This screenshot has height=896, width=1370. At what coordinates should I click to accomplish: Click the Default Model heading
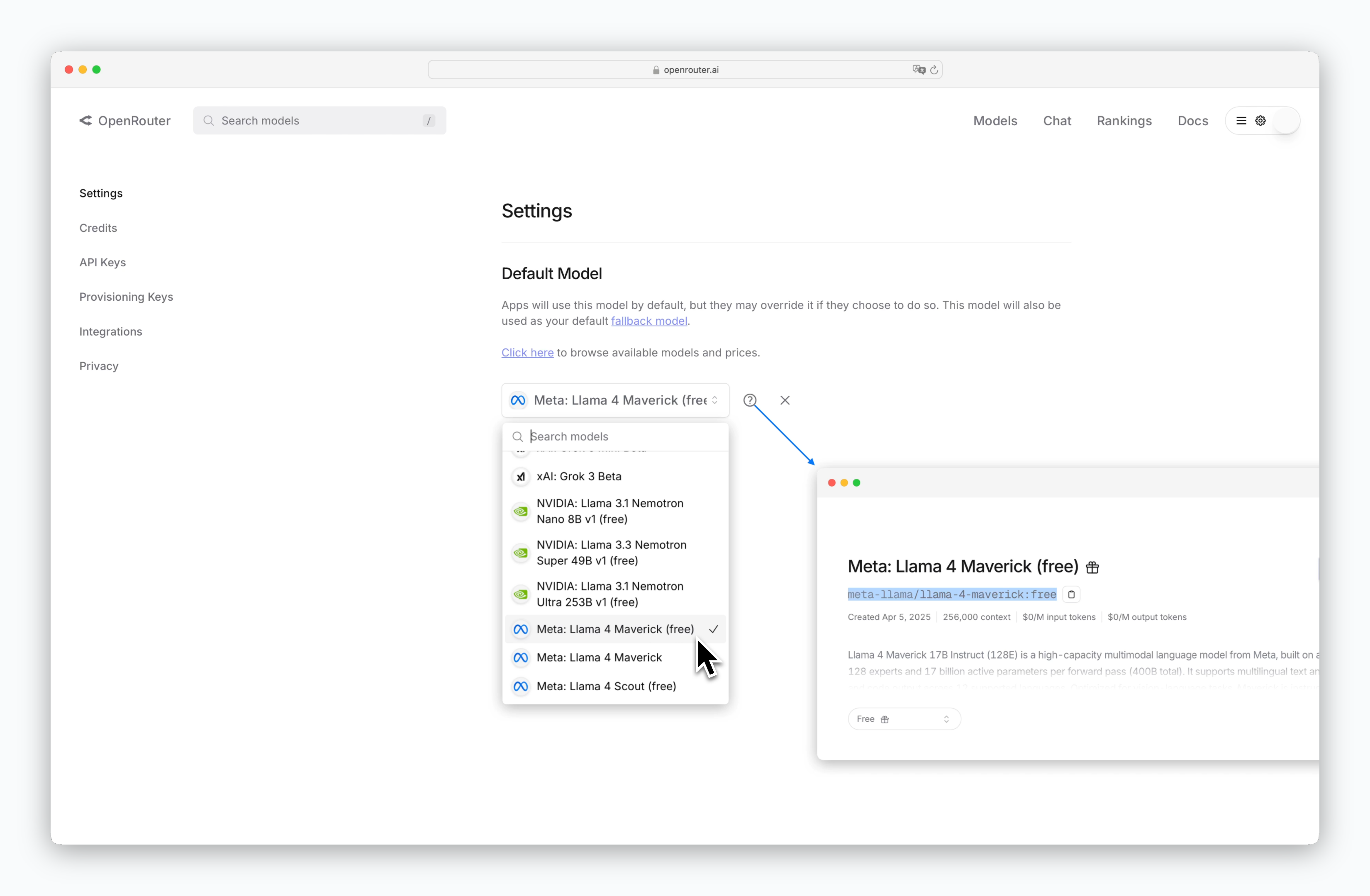point(551,273)
